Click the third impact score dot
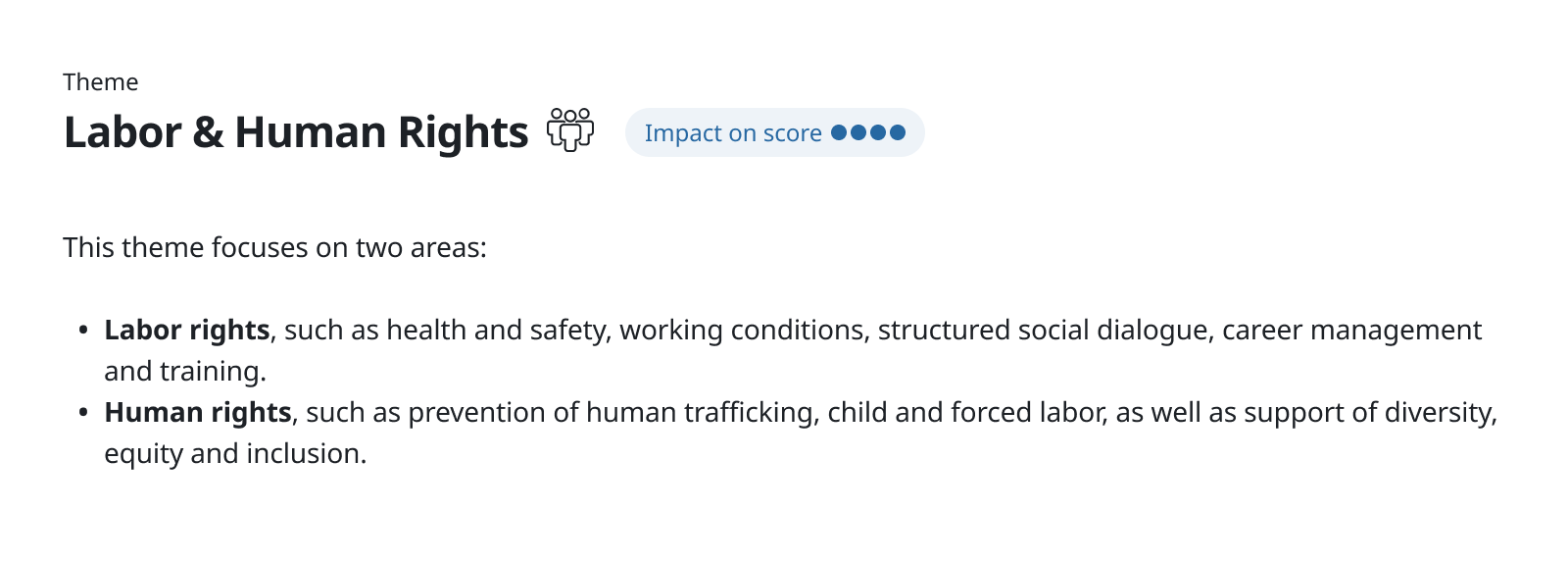1568x563 pixels. pos(878,132)
